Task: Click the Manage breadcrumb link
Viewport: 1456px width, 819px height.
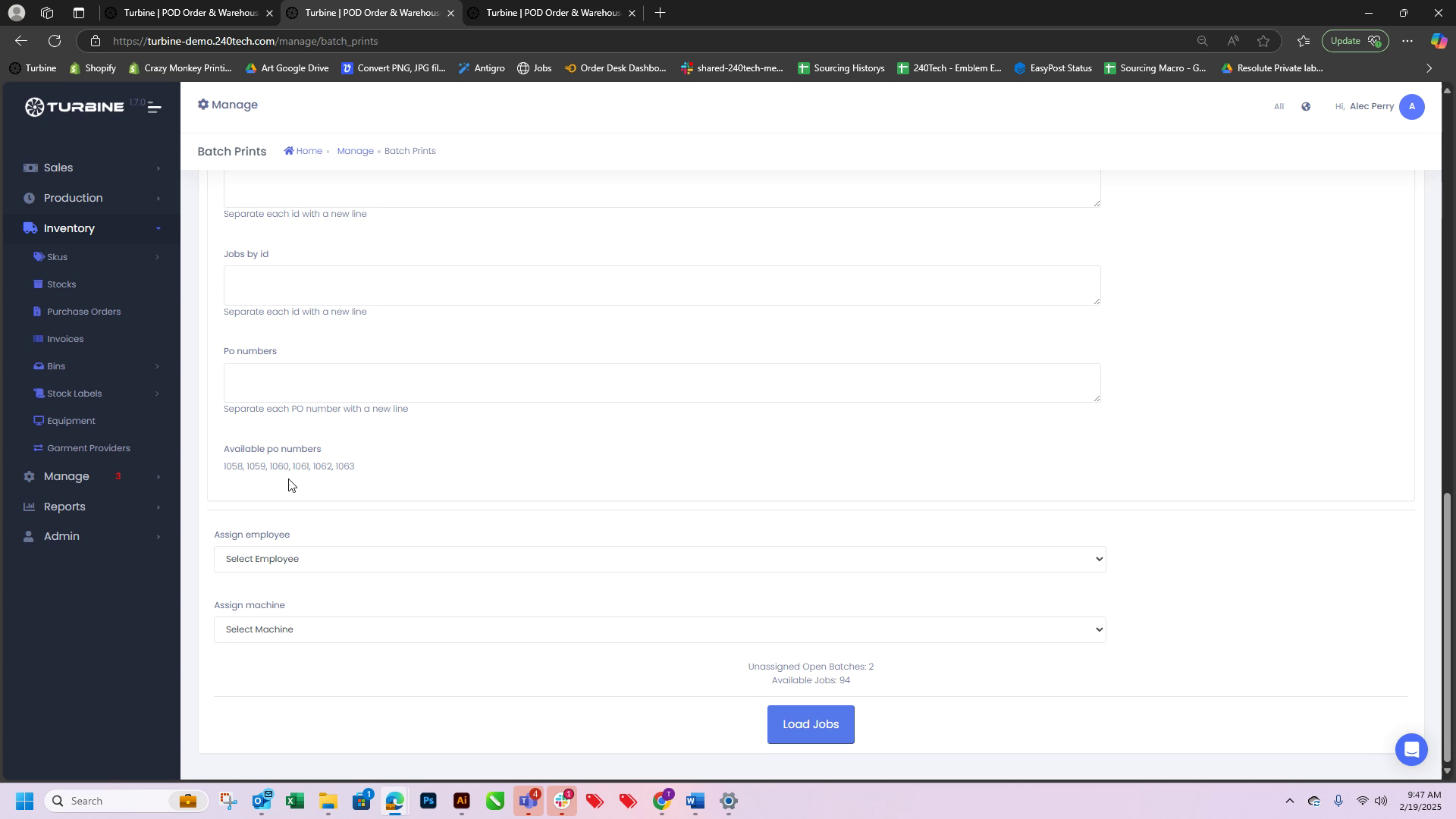Action: 355,151
